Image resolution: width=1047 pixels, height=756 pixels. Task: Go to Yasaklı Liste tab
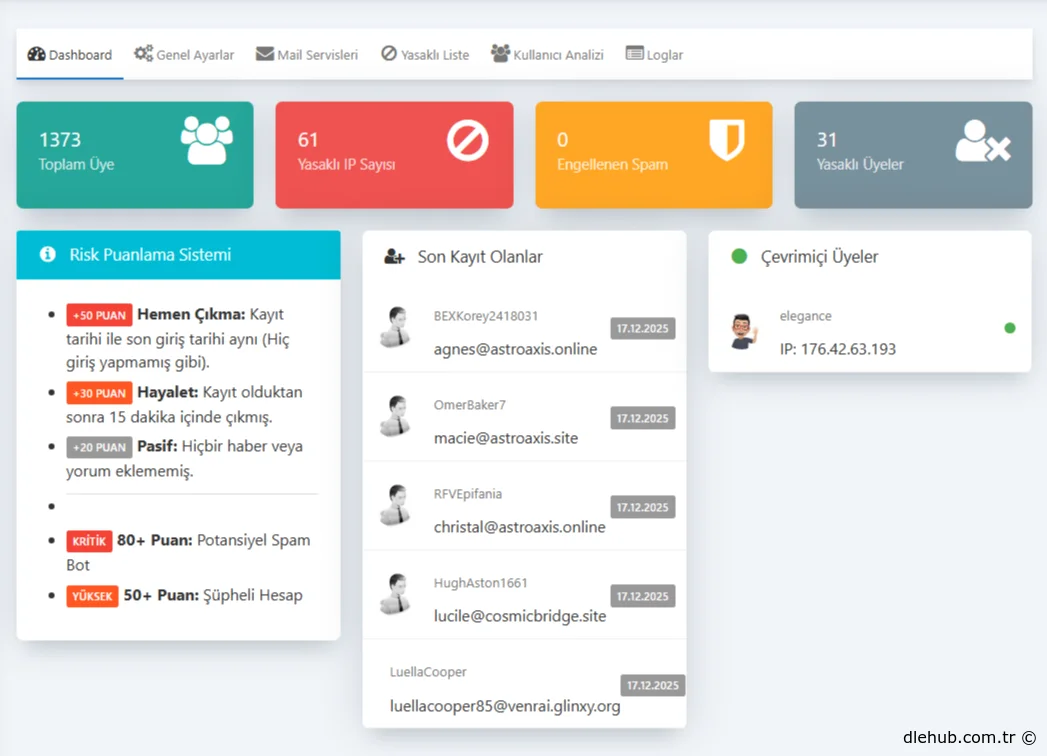click(425, 55)
